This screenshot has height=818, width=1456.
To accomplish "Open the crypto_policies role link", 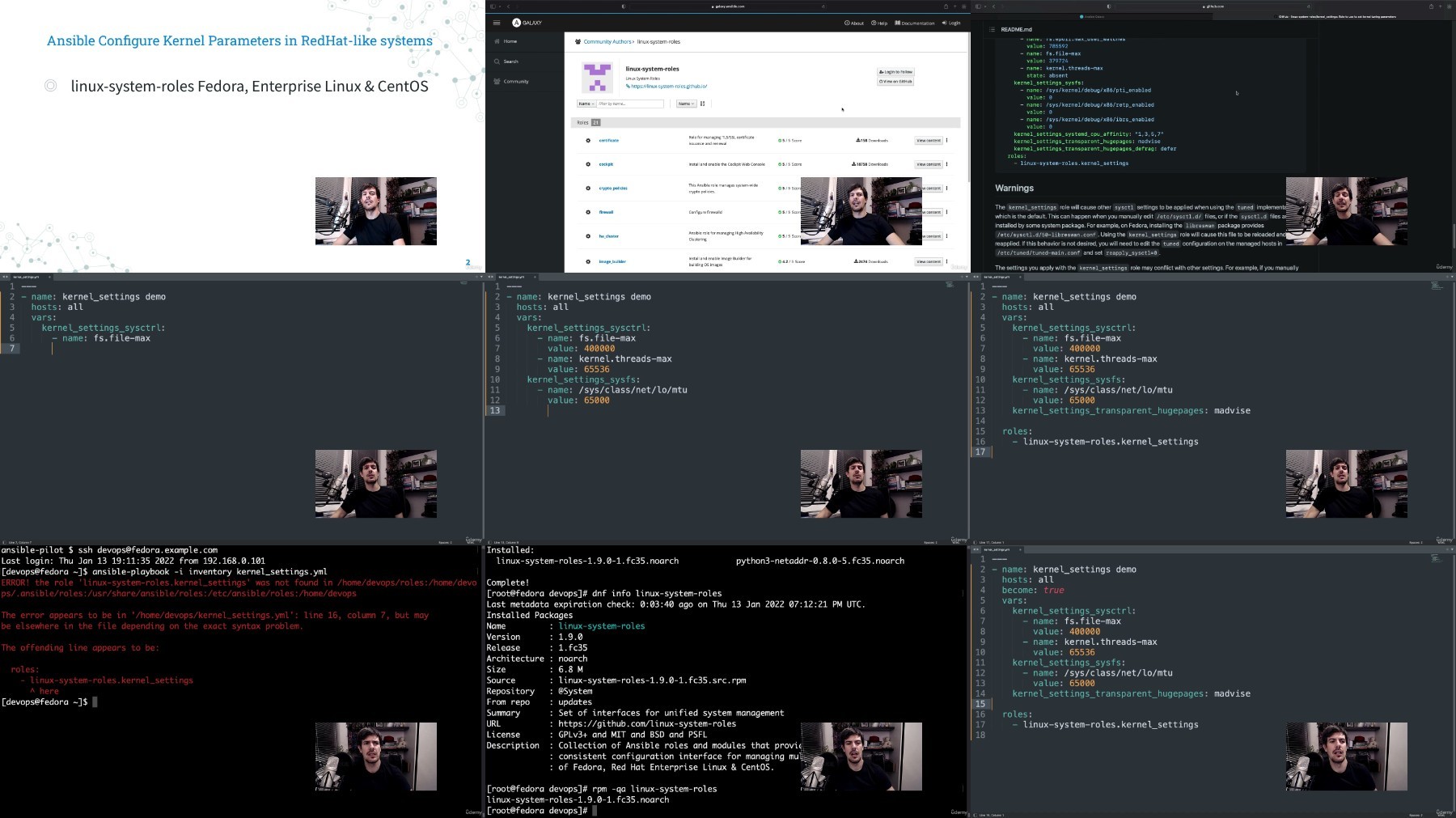I will click(613, 189).
